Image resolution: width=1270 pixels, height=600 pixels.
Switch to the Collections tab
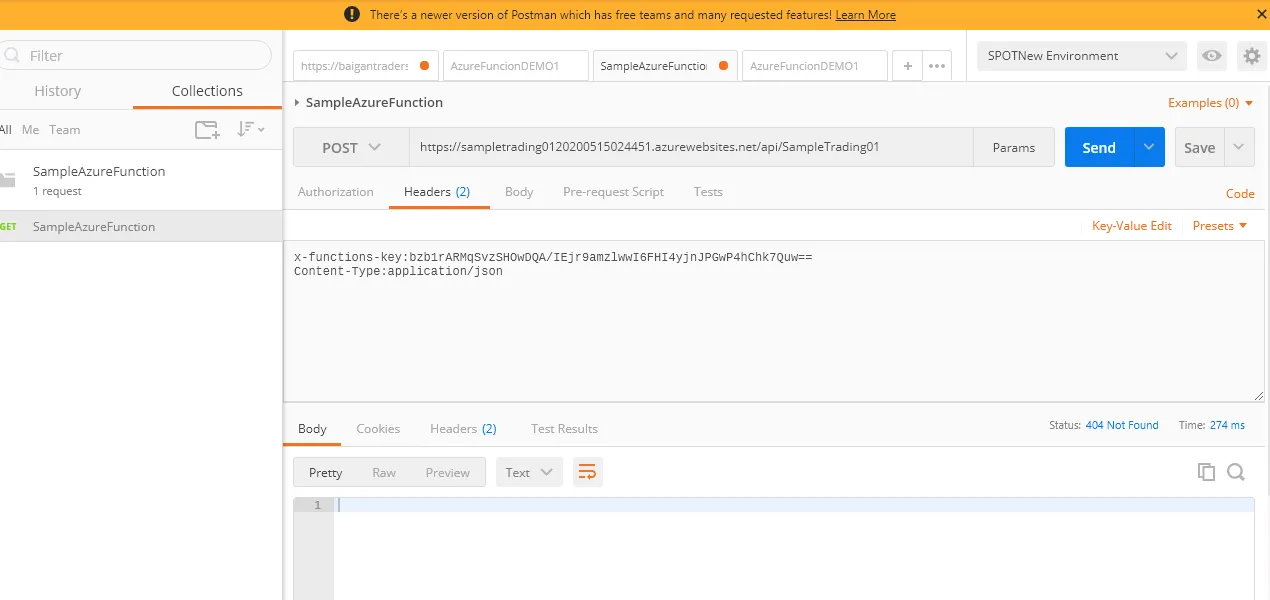point(207,91)
